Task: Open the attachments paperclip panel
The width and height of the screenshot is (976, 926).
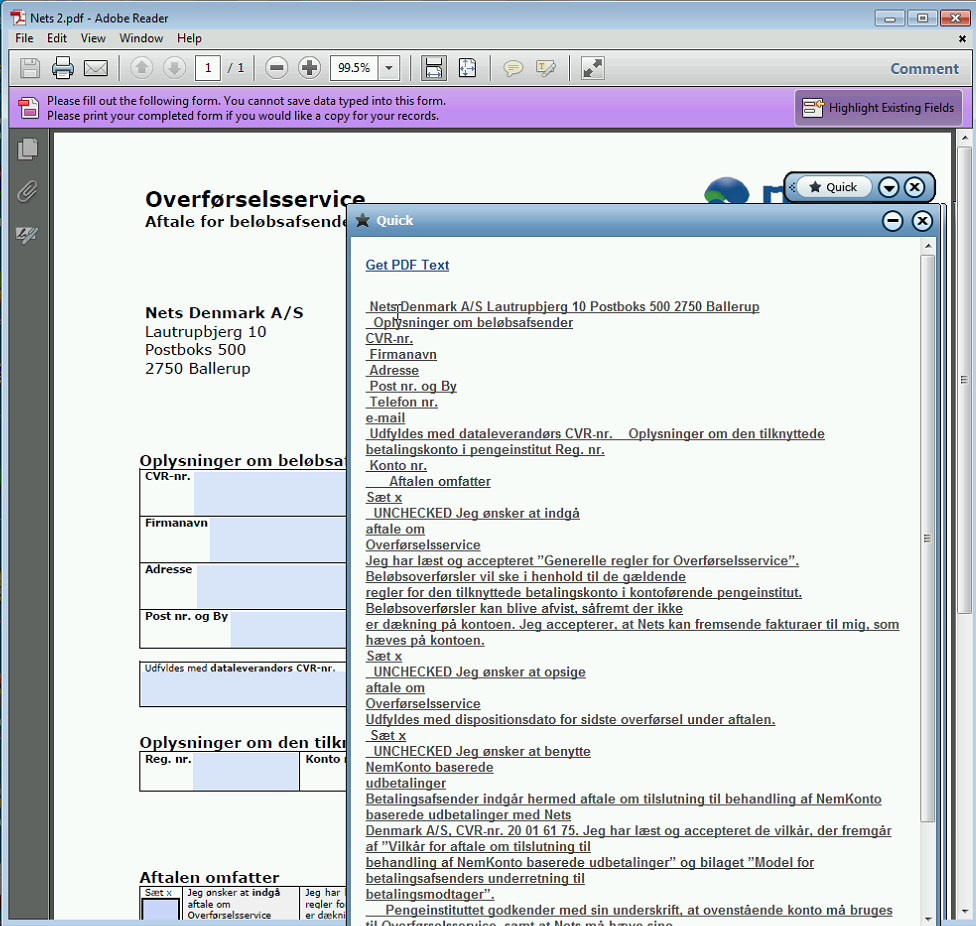Action: pyautogui.click(x=28, y=192)
